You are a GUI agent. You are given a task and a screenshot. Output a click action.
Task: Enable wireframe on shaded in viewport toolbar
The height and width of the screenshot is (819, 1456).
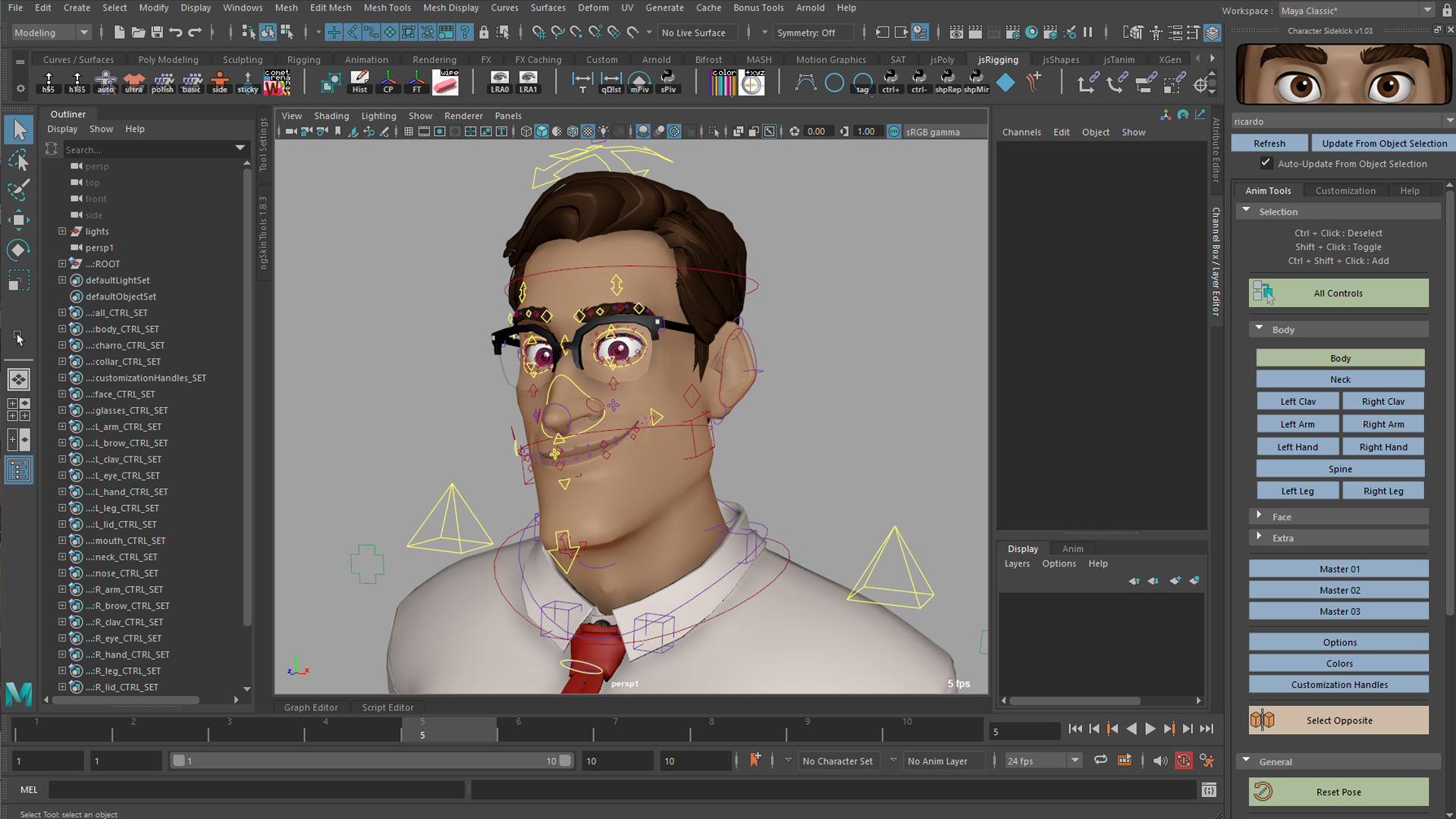pos(573,131)
